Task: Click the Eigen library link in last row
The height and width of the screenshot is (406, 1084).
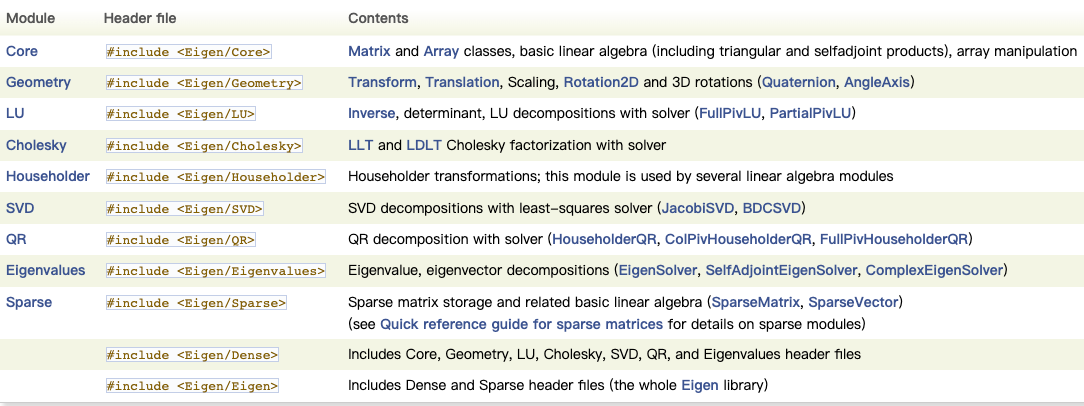Action: tap(699, 384)
